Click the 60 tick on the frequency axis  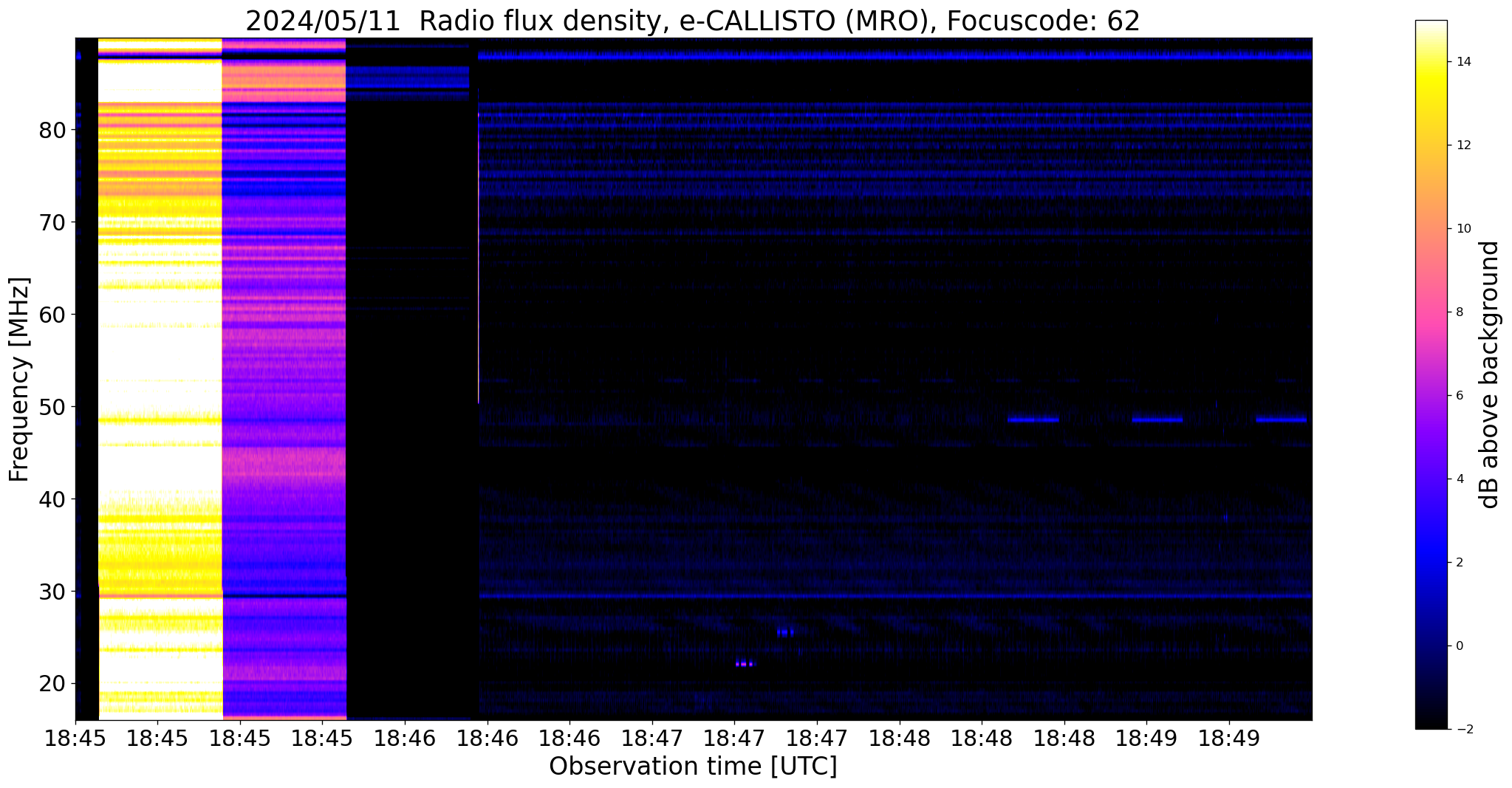click(52, 315)
